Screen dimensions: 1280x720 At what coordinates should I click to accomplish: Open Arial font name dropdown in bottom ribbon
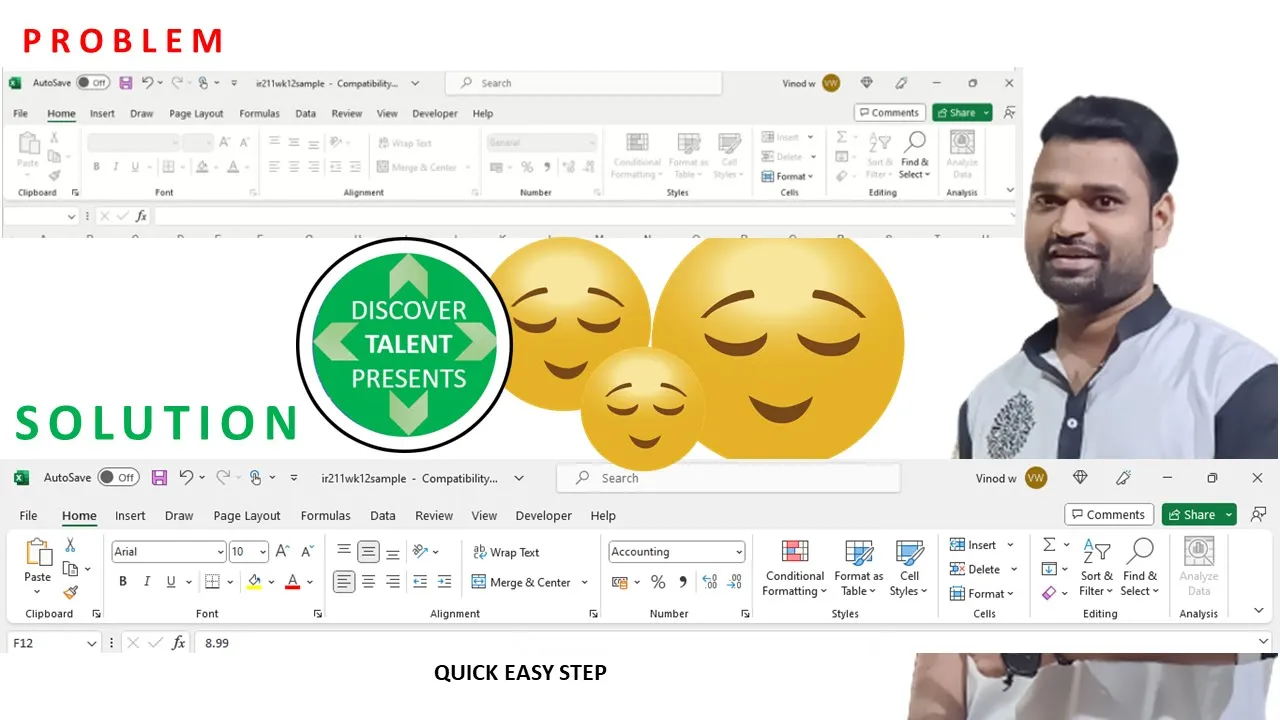(220, 552)
